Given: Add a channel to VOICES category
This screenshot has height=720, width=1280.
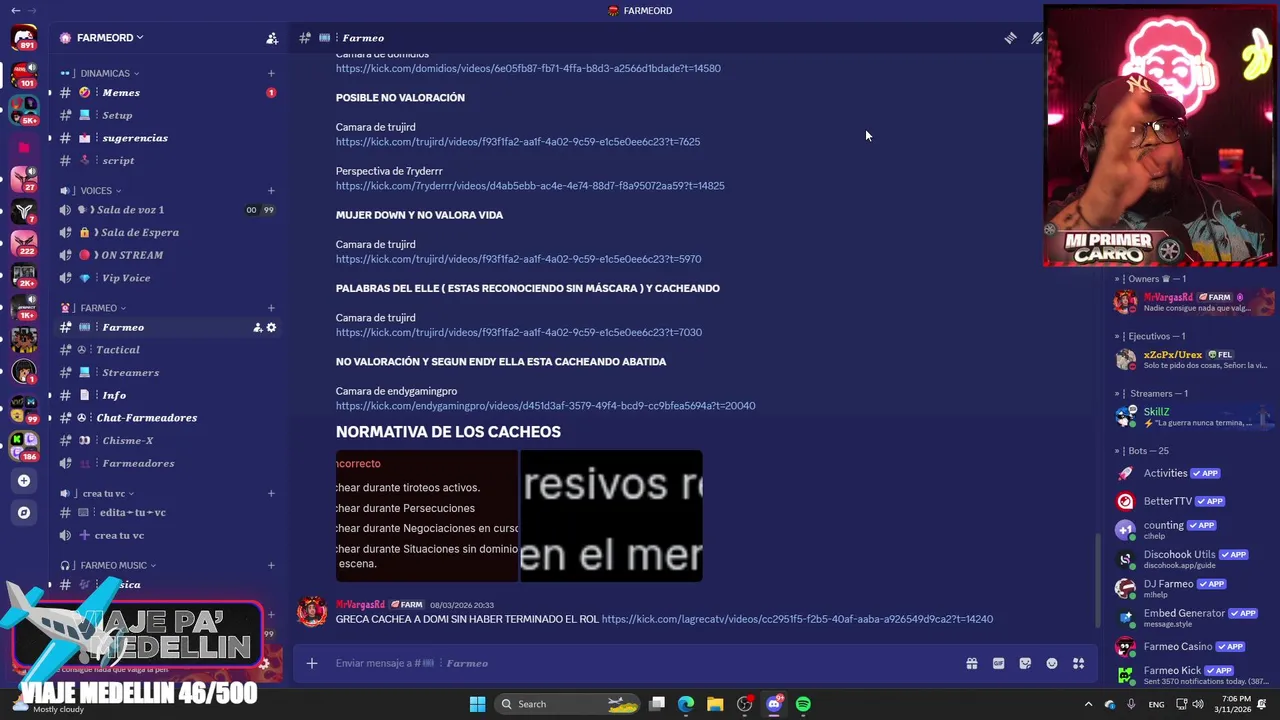Looking at the screenshot, I should (x=271, y=190).
